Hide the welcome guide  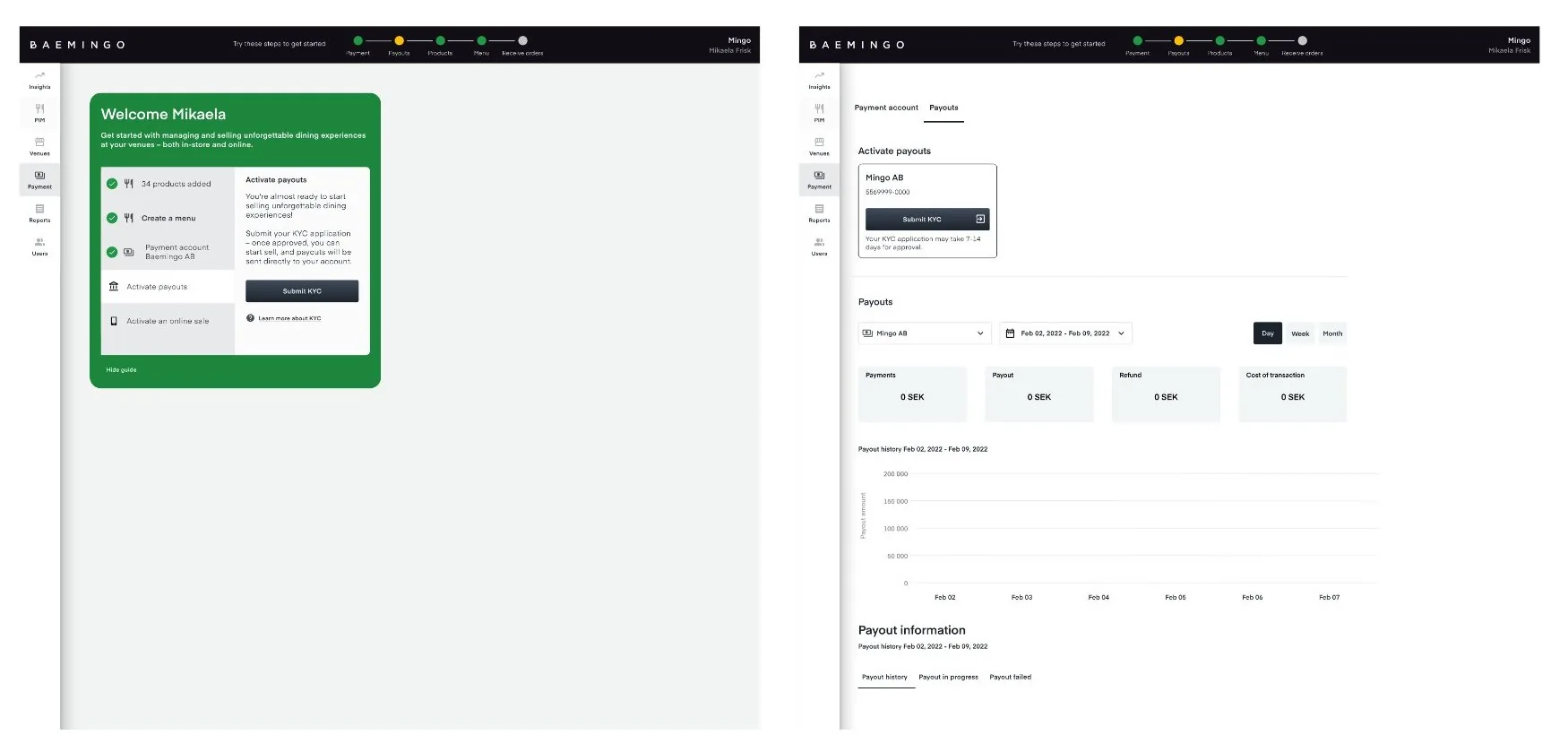click(x=121, y=370)
